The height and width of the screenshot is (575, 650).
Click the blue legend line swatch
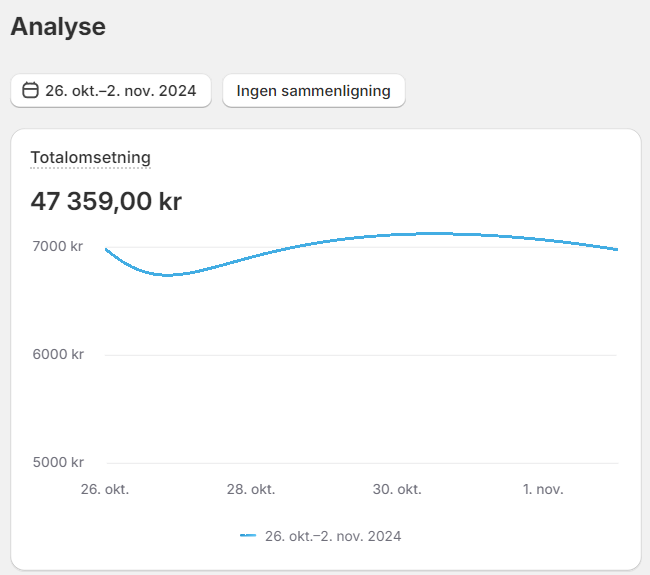pos(248,536)
